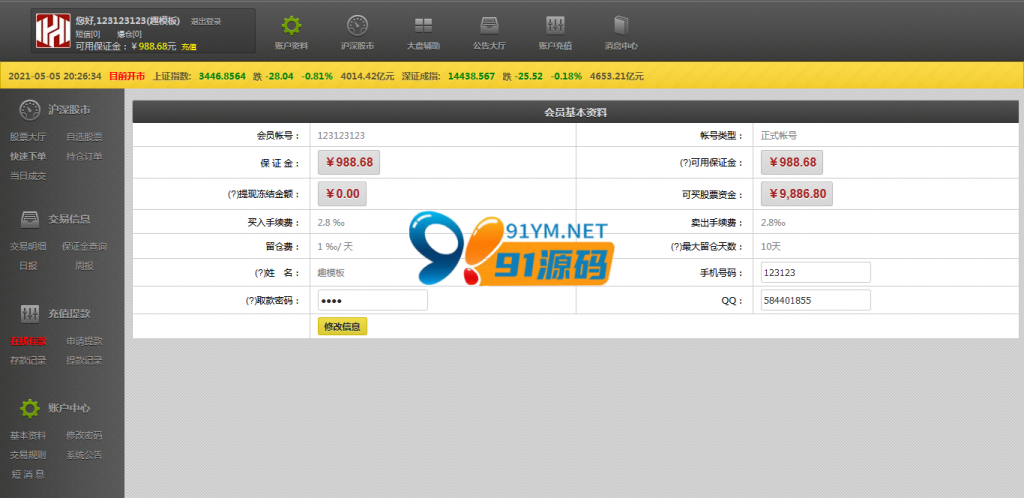This screenshot has height=498, width=1024.
Task: Open 账户资料 gear icon in top bar
Action: [x=291, y=25]
